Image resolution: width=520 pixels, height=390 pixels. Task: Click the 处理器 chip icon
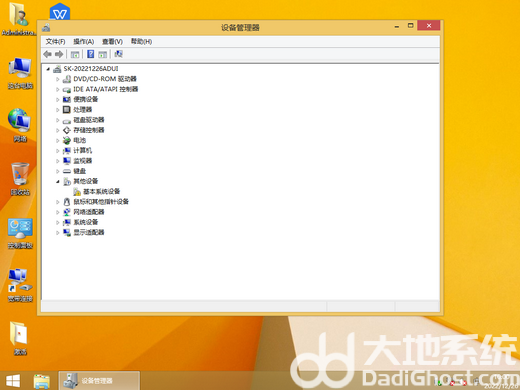[67, 110]
